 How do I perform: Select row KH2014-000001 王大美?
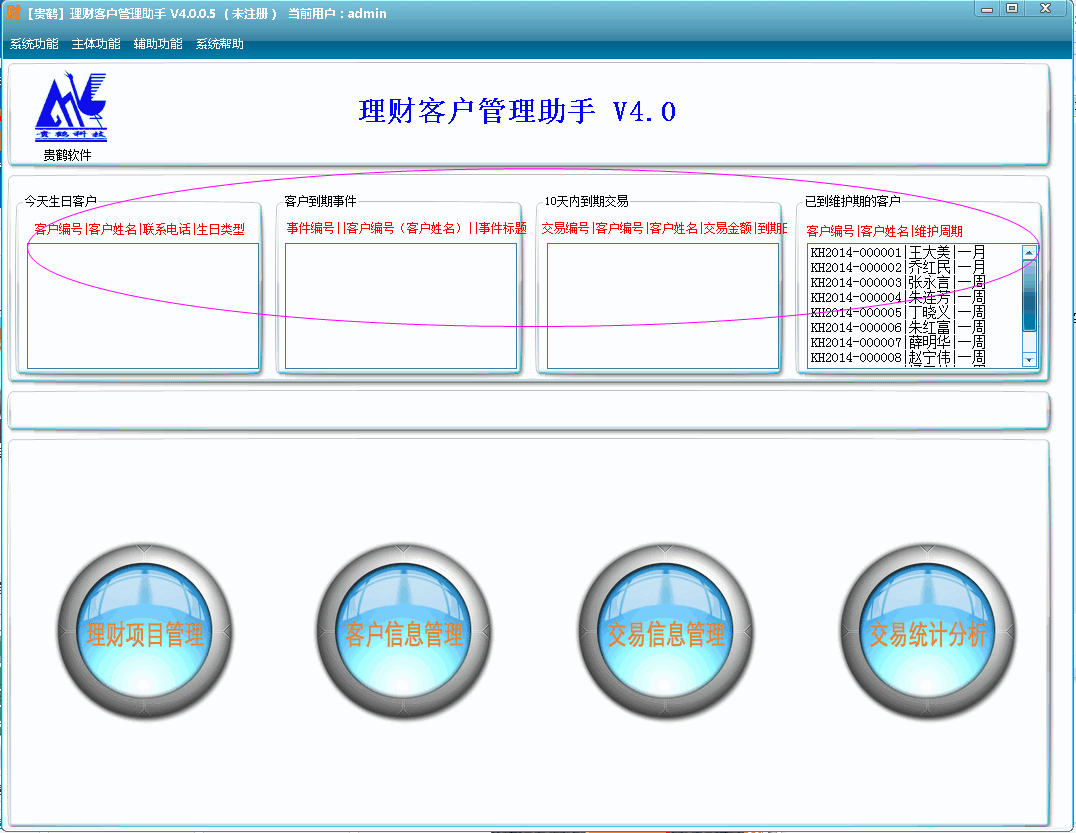pyautogui.click(x=898, y=252)
